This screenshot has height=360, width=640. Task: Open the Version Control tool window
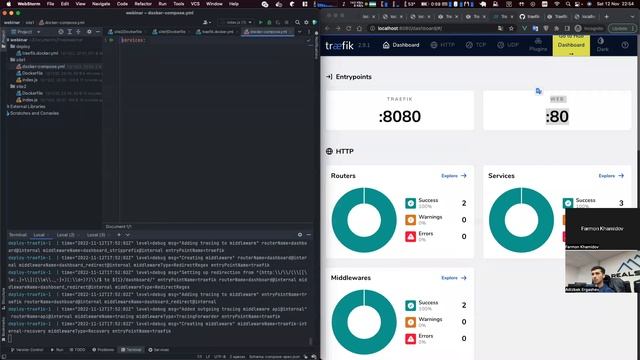tap(27, 350)
